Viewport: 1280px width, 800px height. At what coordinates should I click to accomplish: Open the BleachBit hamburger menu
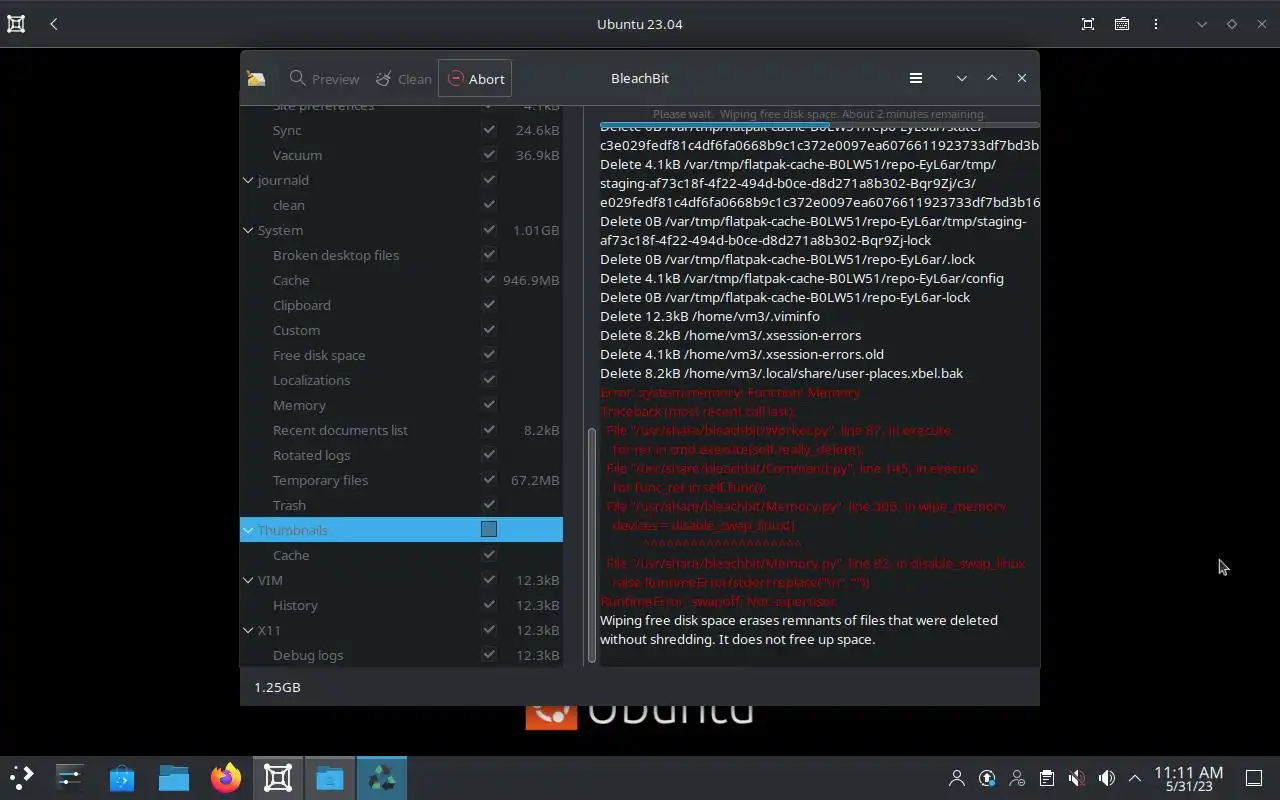(x=915, y=78)
